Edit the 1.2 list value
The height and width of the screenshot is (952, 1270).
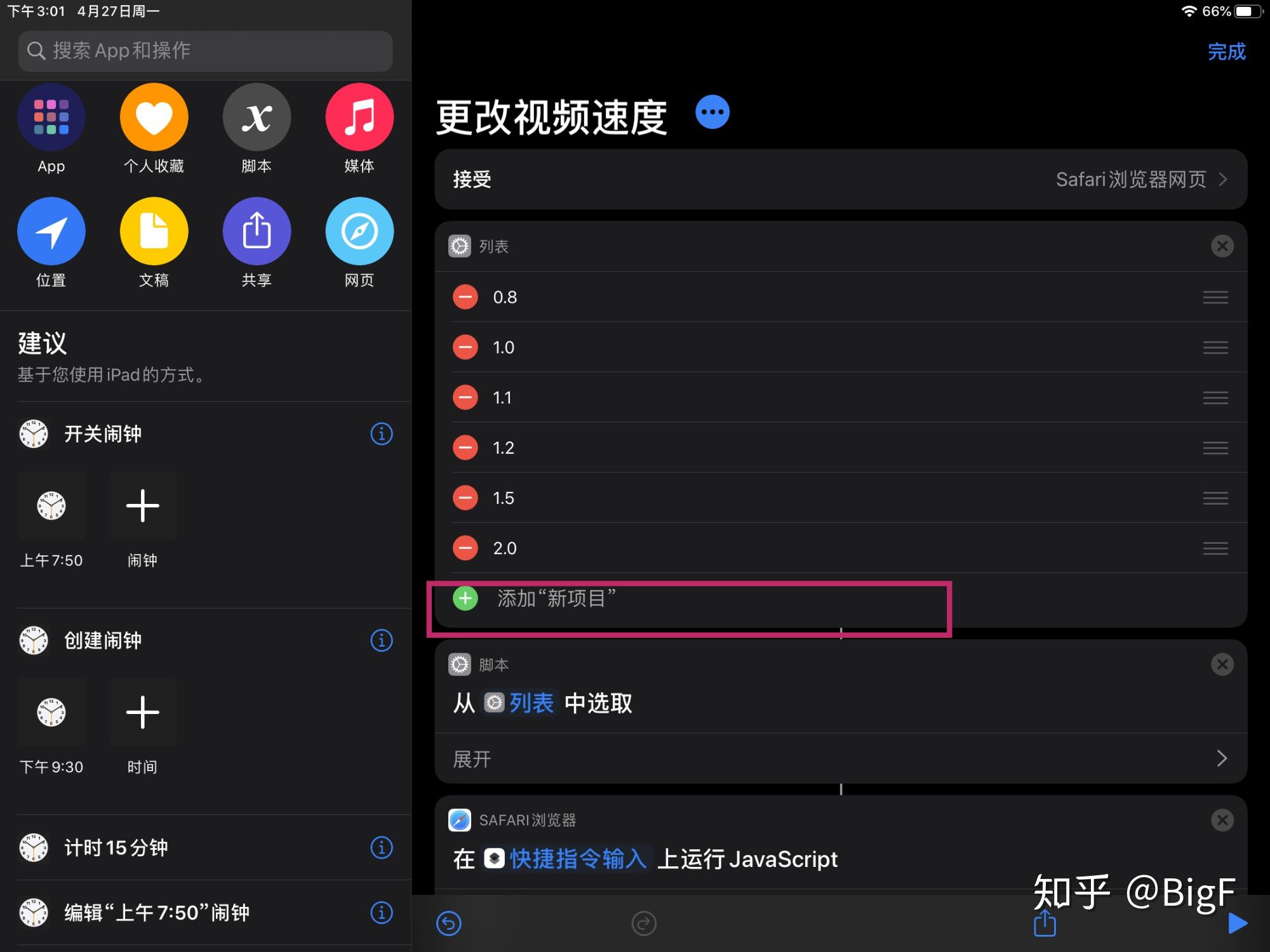pos(504,448)
